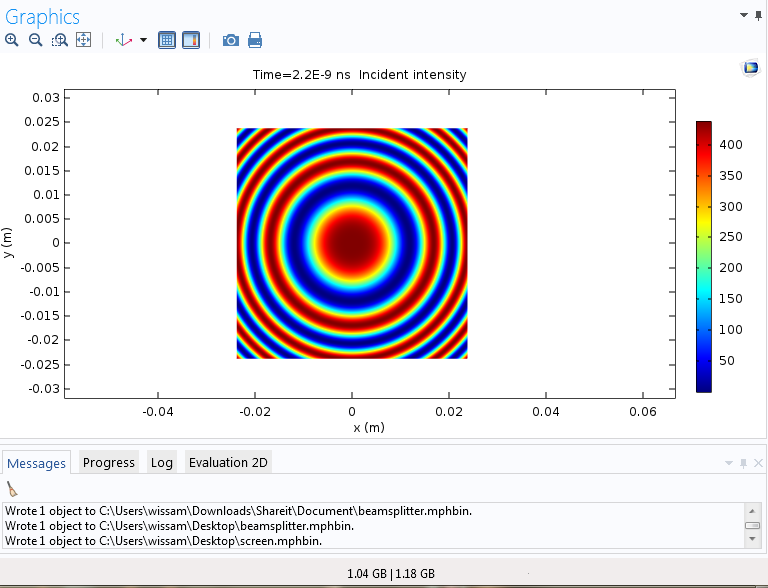Open the Messages panel options dropdown arrow

[x=728, y=463]
